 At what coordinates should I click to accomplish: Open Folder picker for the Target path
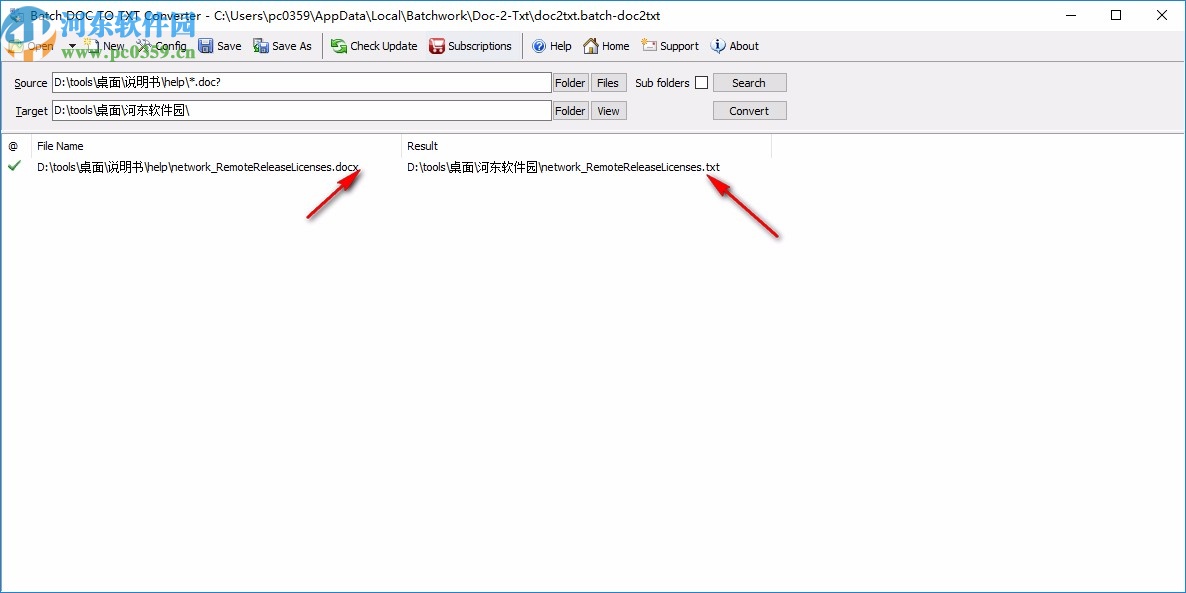coord(569,110)
